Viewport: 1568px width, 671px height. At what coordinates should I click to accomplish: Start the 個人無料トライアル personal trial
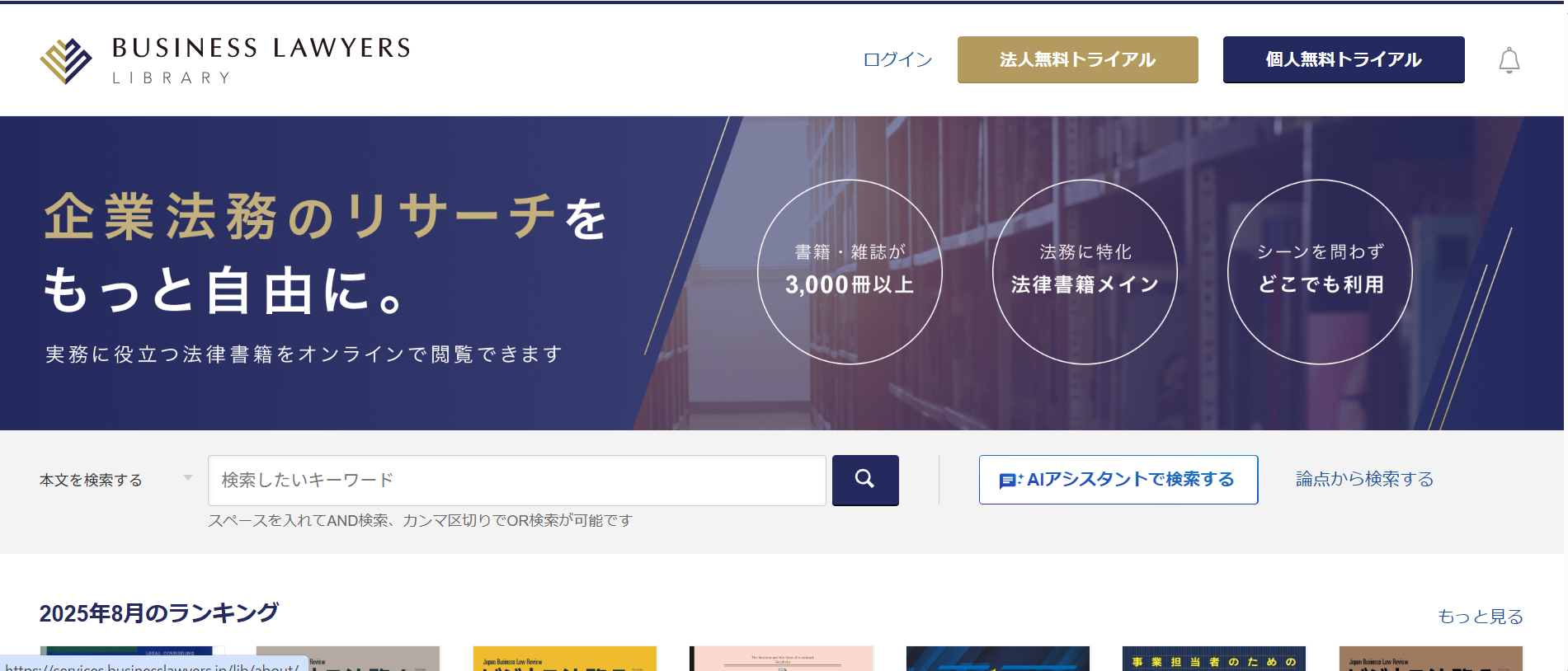[x=1343, y=59]
